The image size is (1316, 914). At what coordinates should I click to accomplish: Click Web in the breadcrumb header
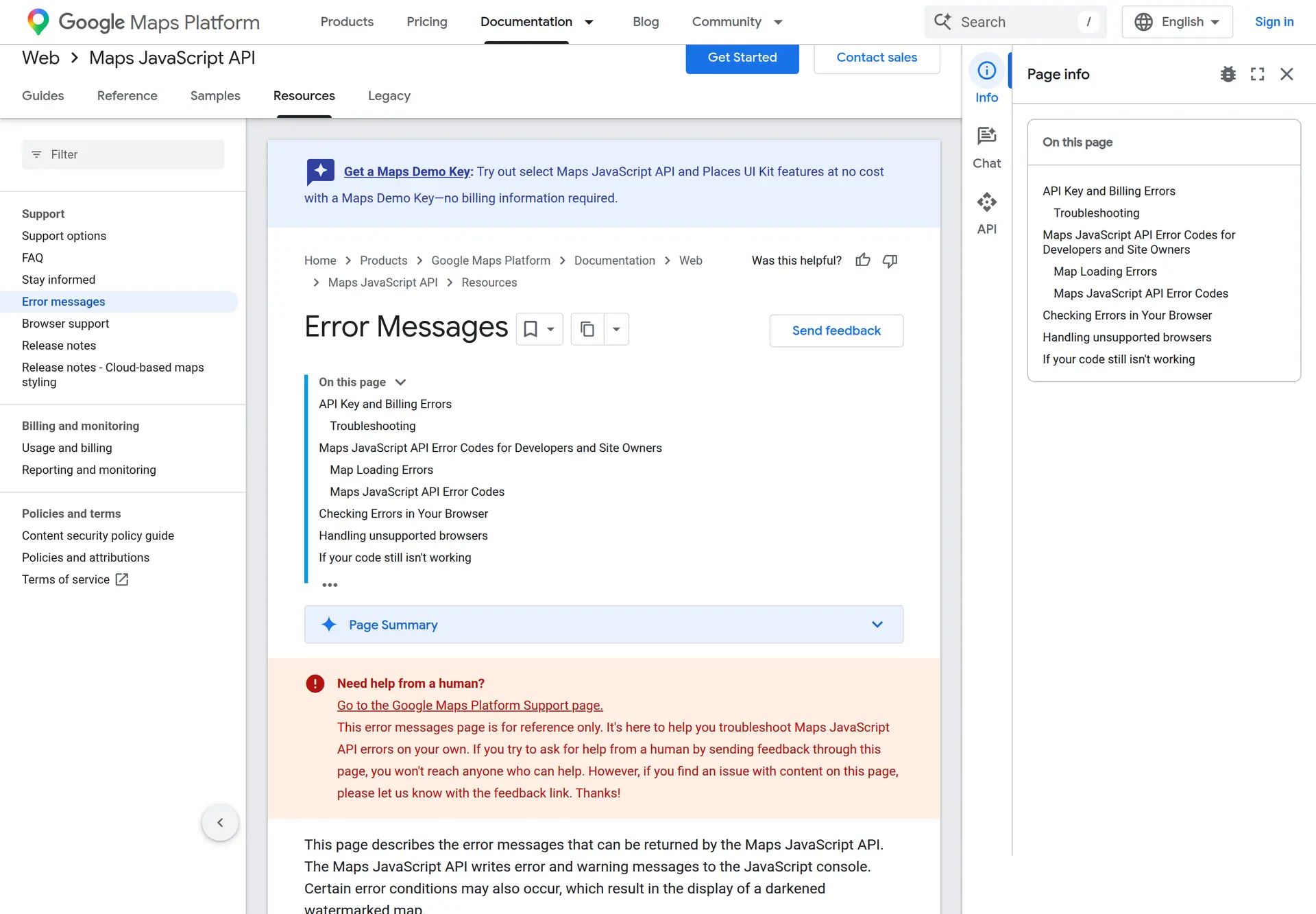click(x=40, y=58)
